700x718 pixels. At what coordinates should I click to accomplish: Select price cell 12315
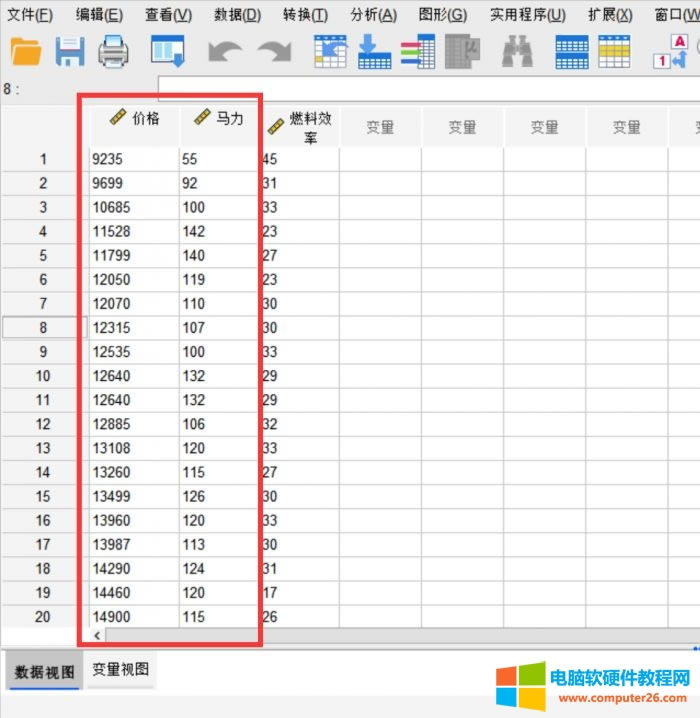pyautogui.click(x=134, y=328)
